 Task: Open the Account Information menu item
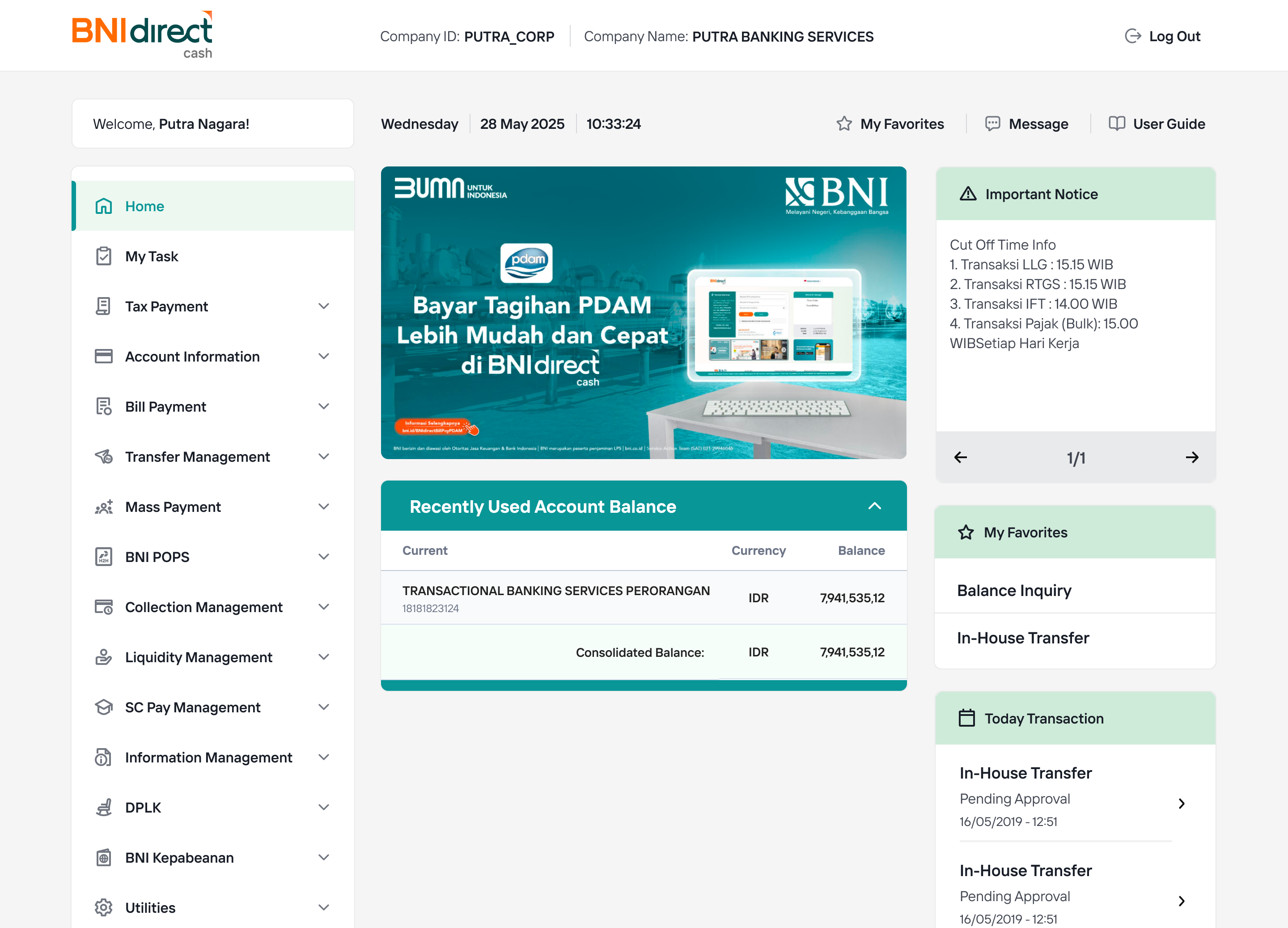tap(191, 356)
